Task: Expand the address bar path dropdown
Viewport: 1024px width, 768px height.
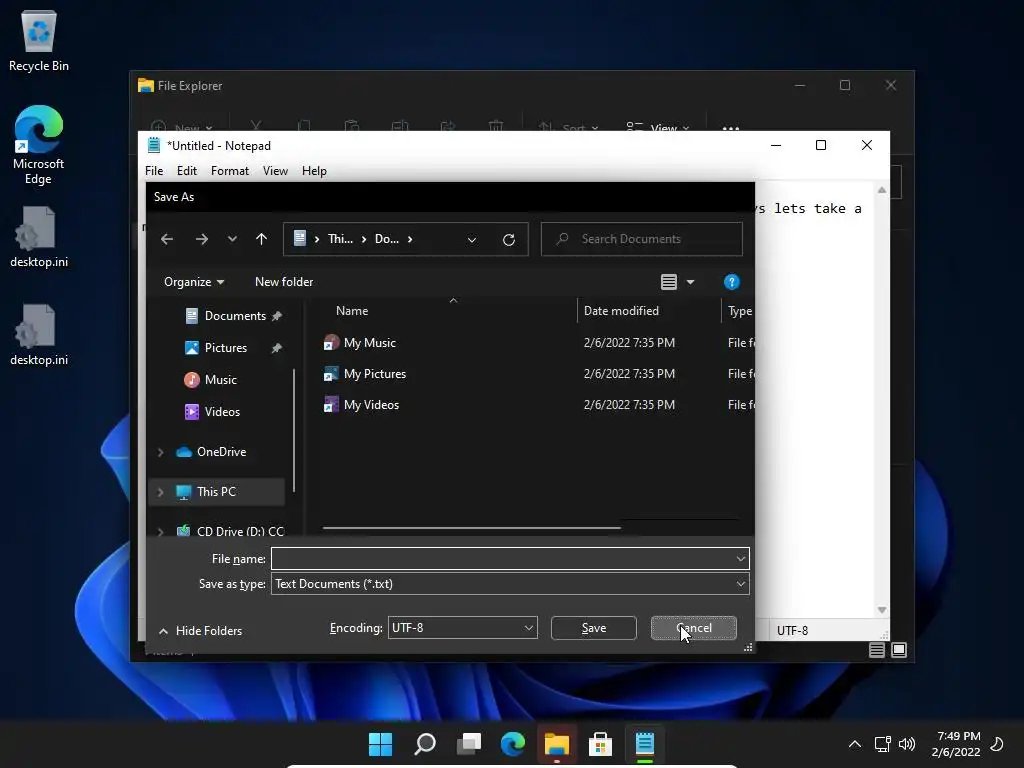Action: [x=472, y=240]
